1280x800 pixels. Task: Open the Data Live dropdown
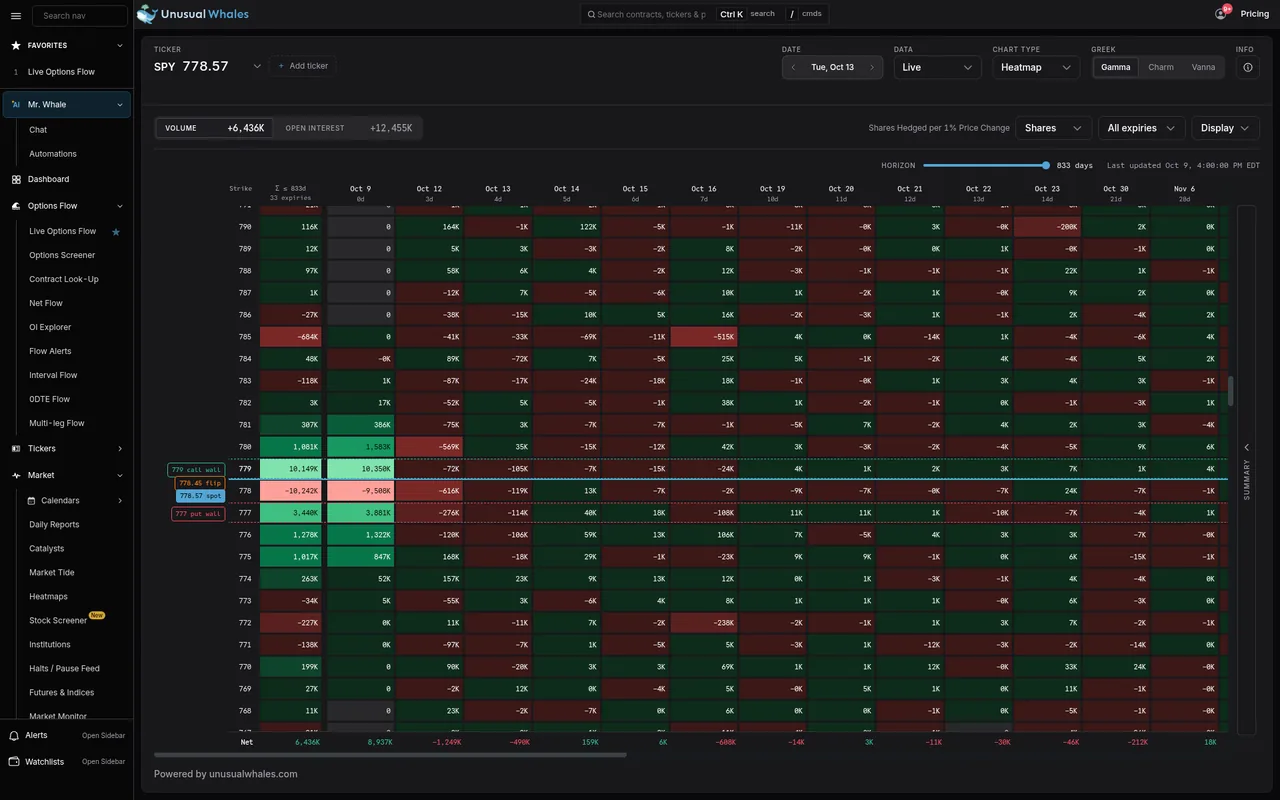click(937, 67)
